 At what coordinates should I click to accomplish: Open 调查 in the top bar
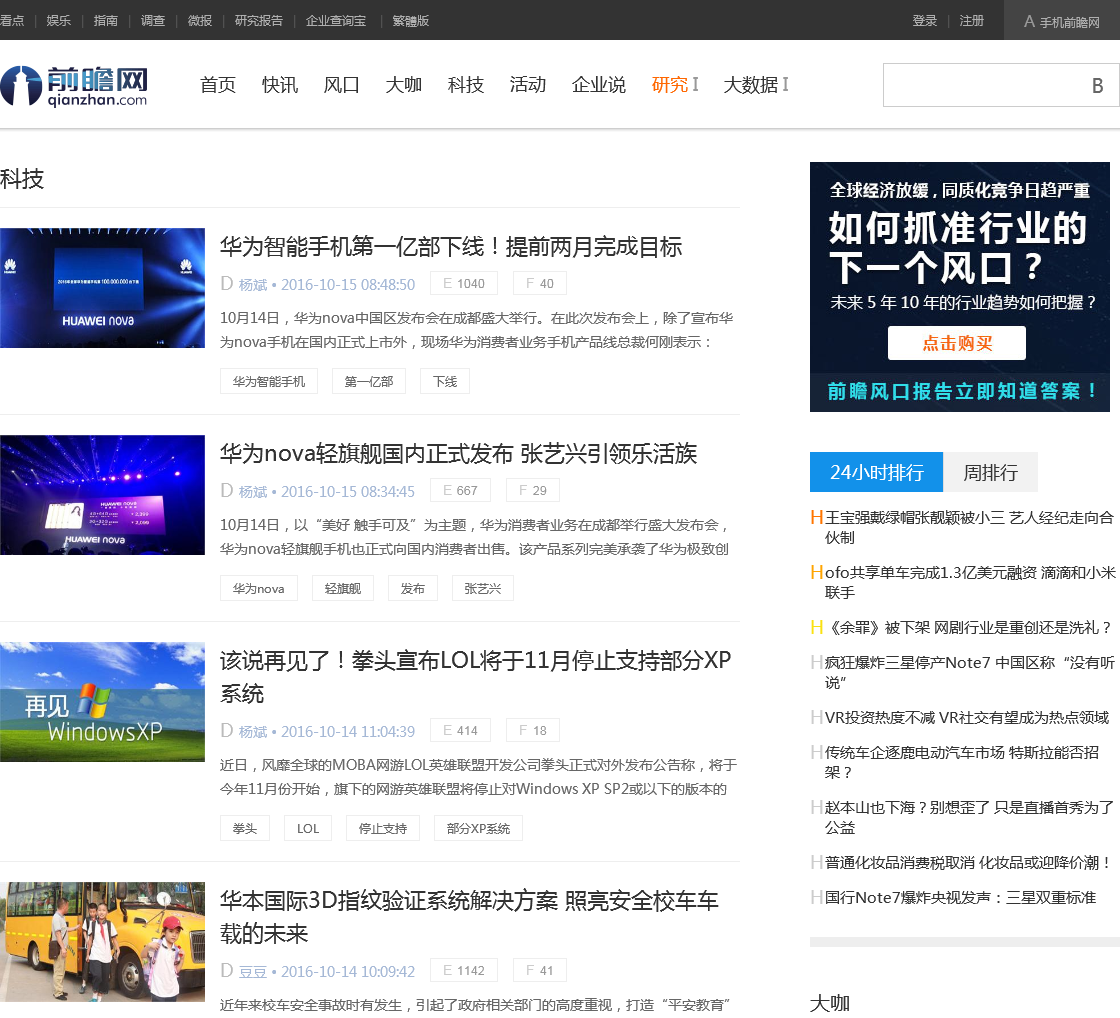click(x=153, y=21)
